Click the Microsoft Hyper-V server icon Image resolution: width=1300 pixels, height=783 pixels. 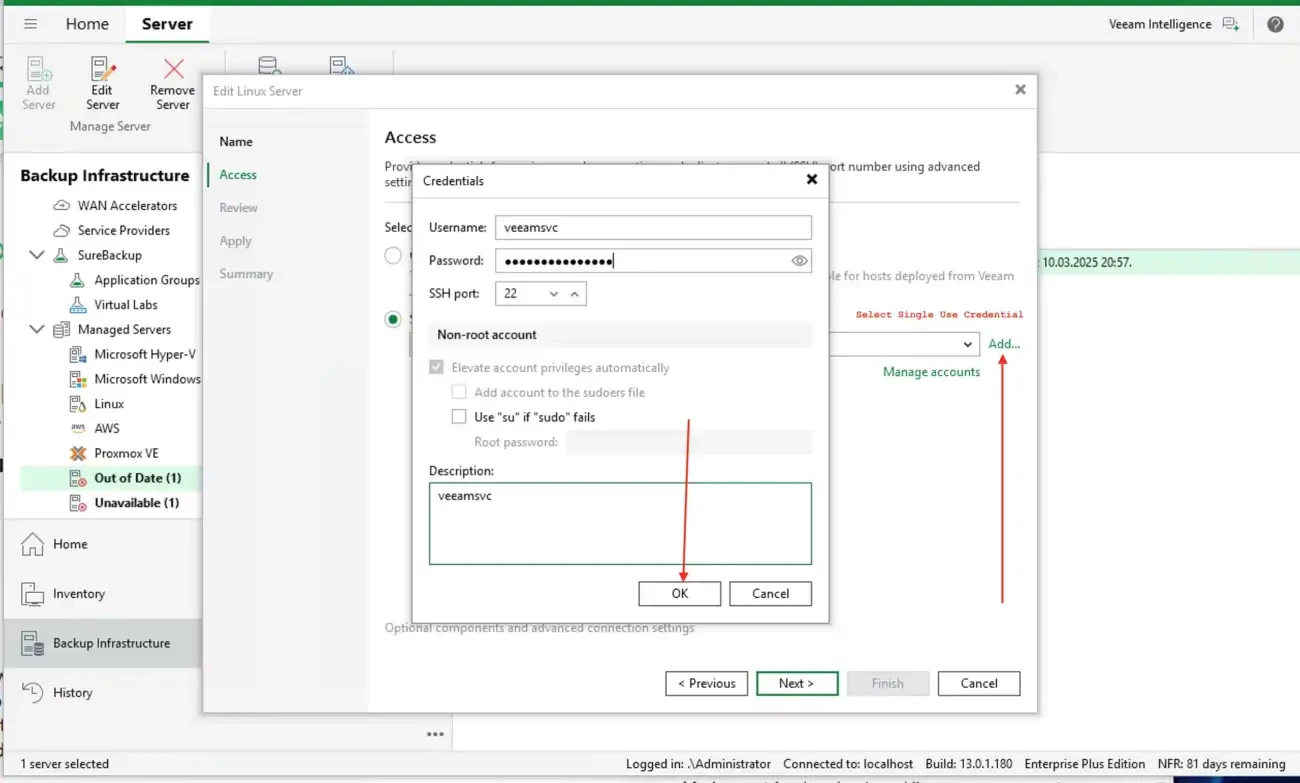click(78, 354)
